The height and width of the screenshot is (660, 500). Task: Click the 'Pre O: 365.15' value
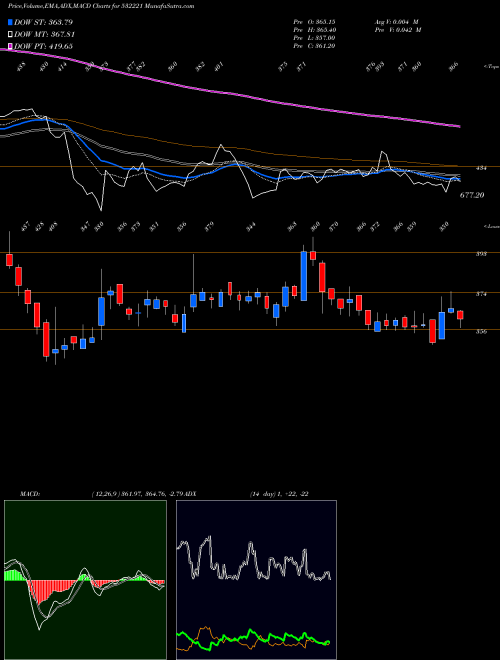pos(314,21)
